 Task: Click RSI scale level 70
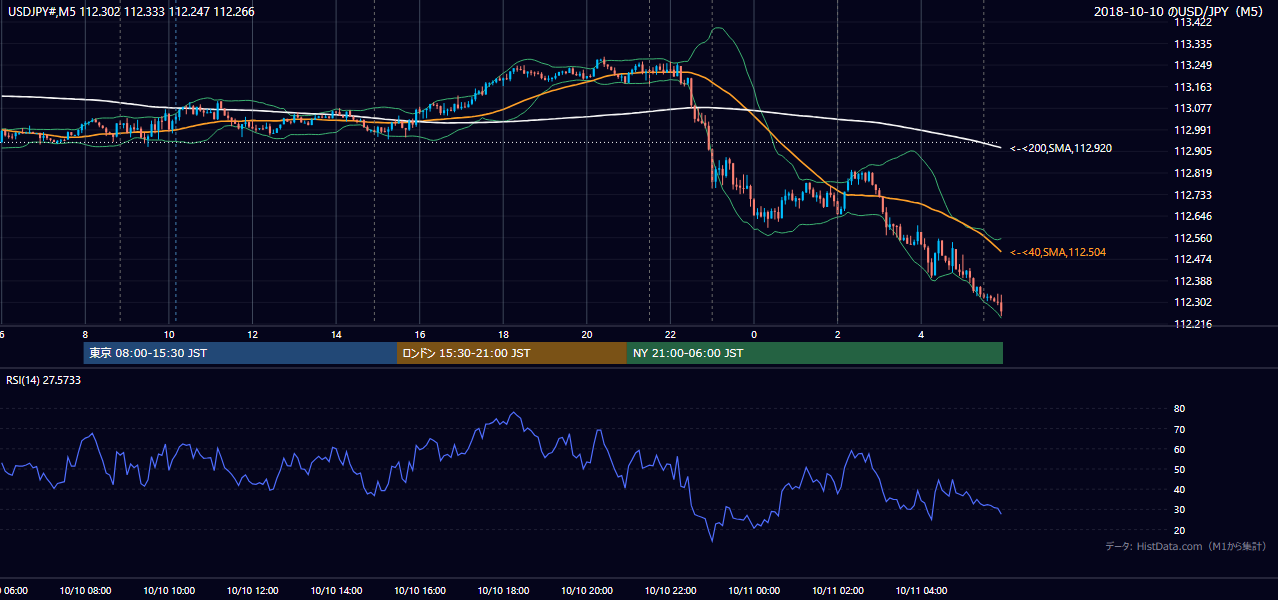coord(1180,429)
